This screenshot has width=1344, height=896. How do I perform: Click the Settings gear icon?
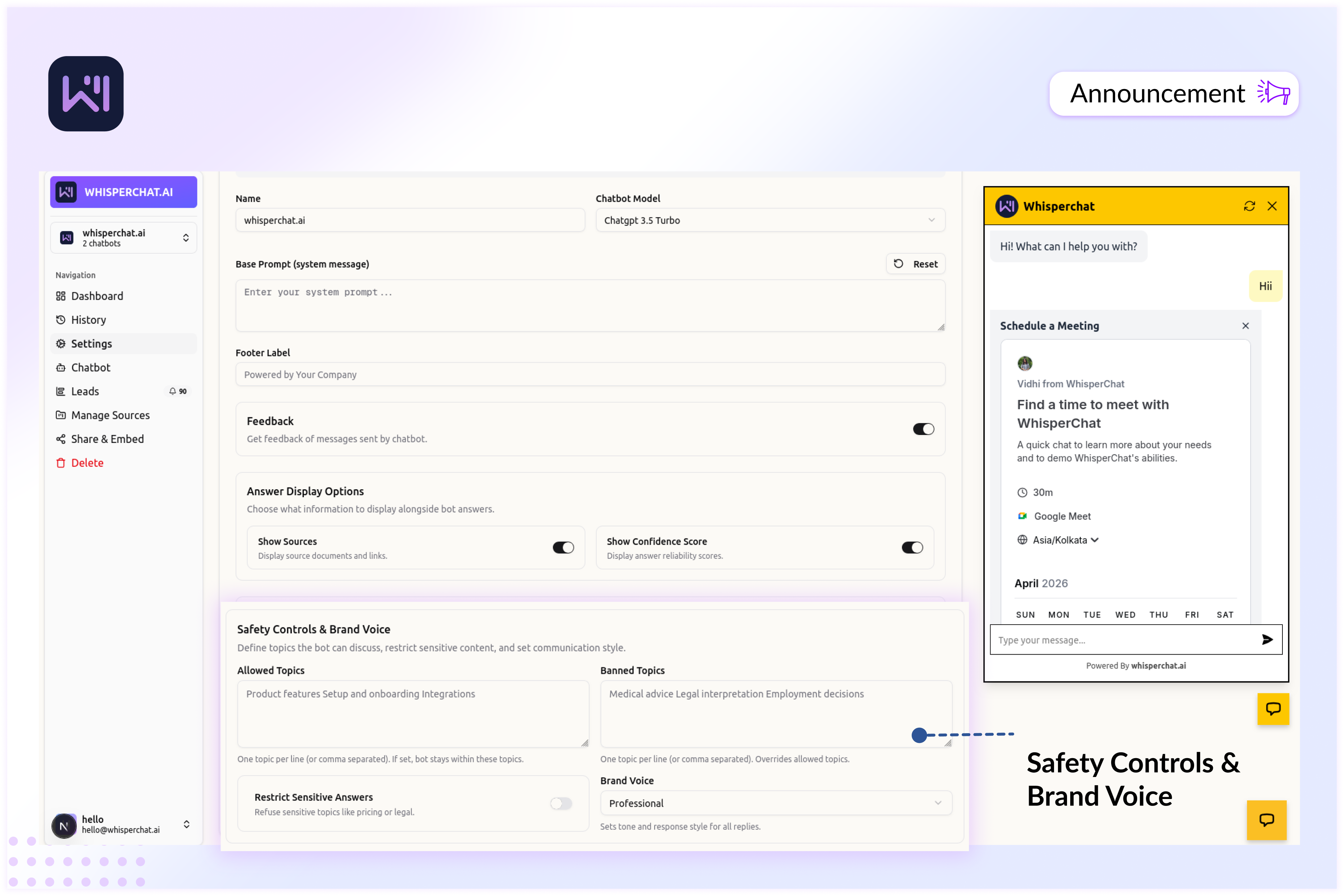pyautogui.click(x=60, y=343)
